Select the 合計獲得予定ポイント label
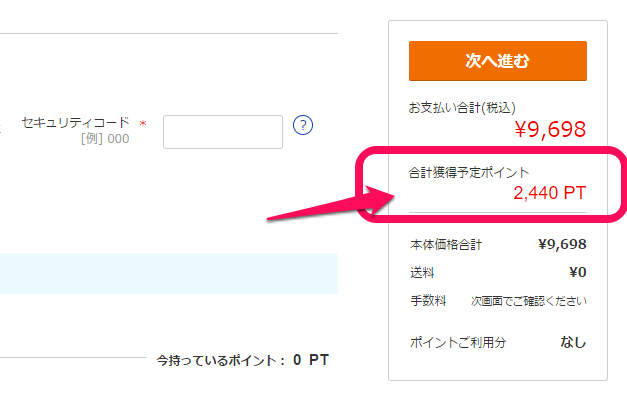Viewport: 627px width, 395px height. coord(469,172)
